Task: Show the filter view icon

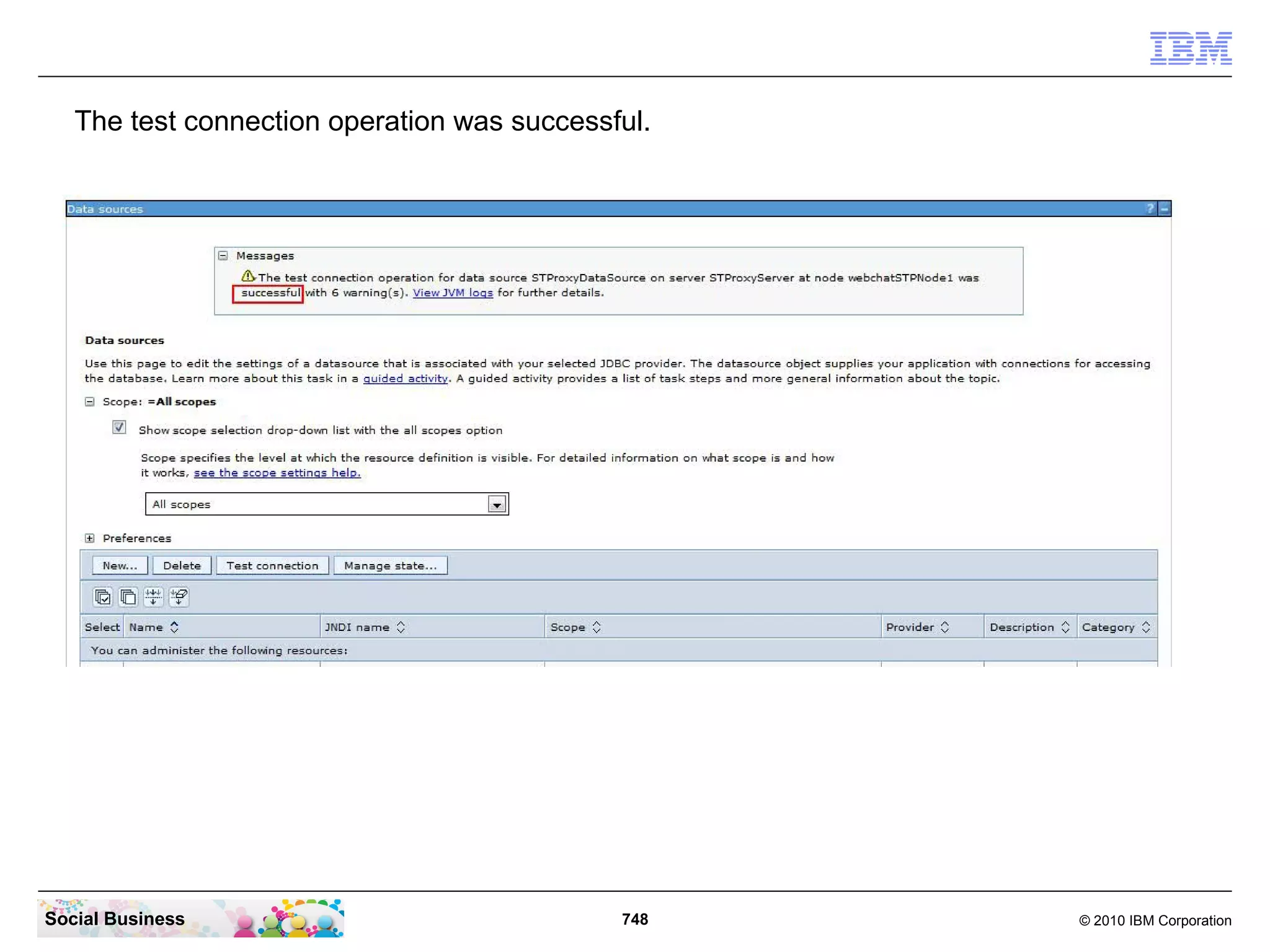Action: 153,597
